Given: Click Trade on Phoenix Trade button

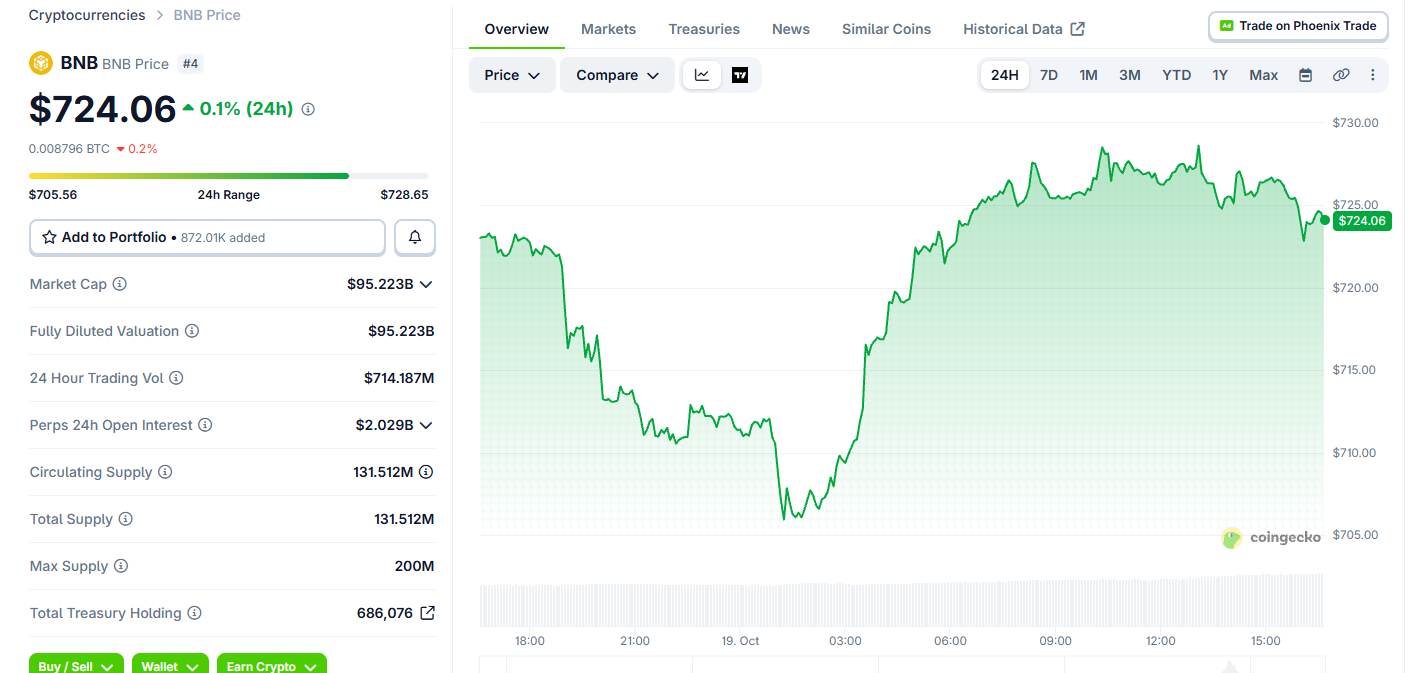Looking at the screenshot, I should tap(1298, 26).
